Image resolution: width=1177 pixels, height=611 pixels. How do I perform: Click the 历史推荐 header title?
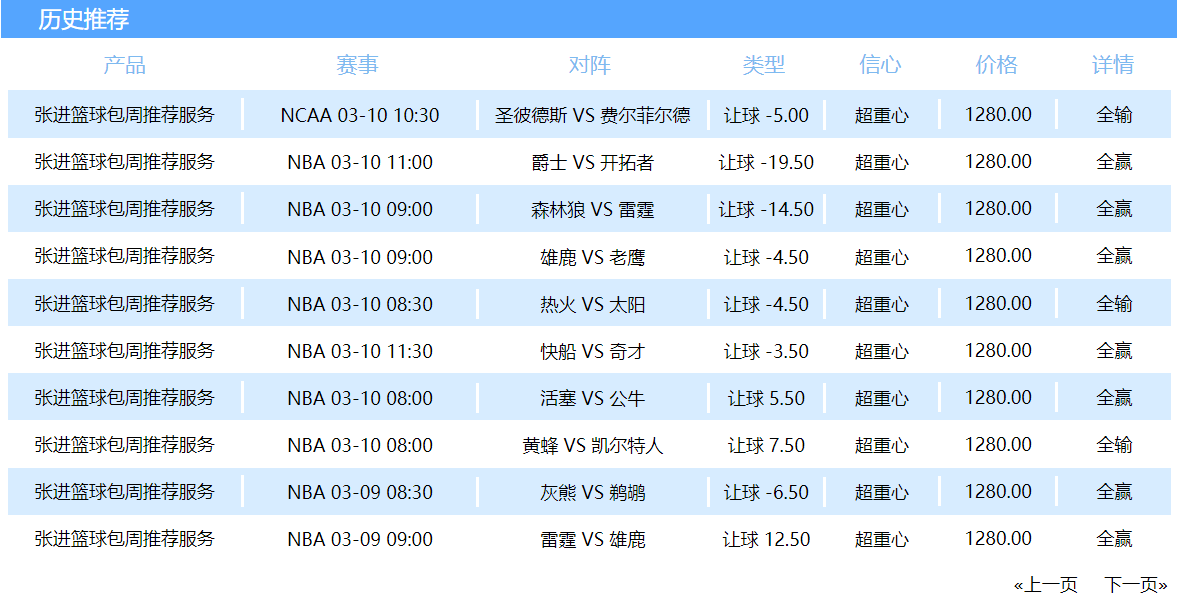coord(84,19)
